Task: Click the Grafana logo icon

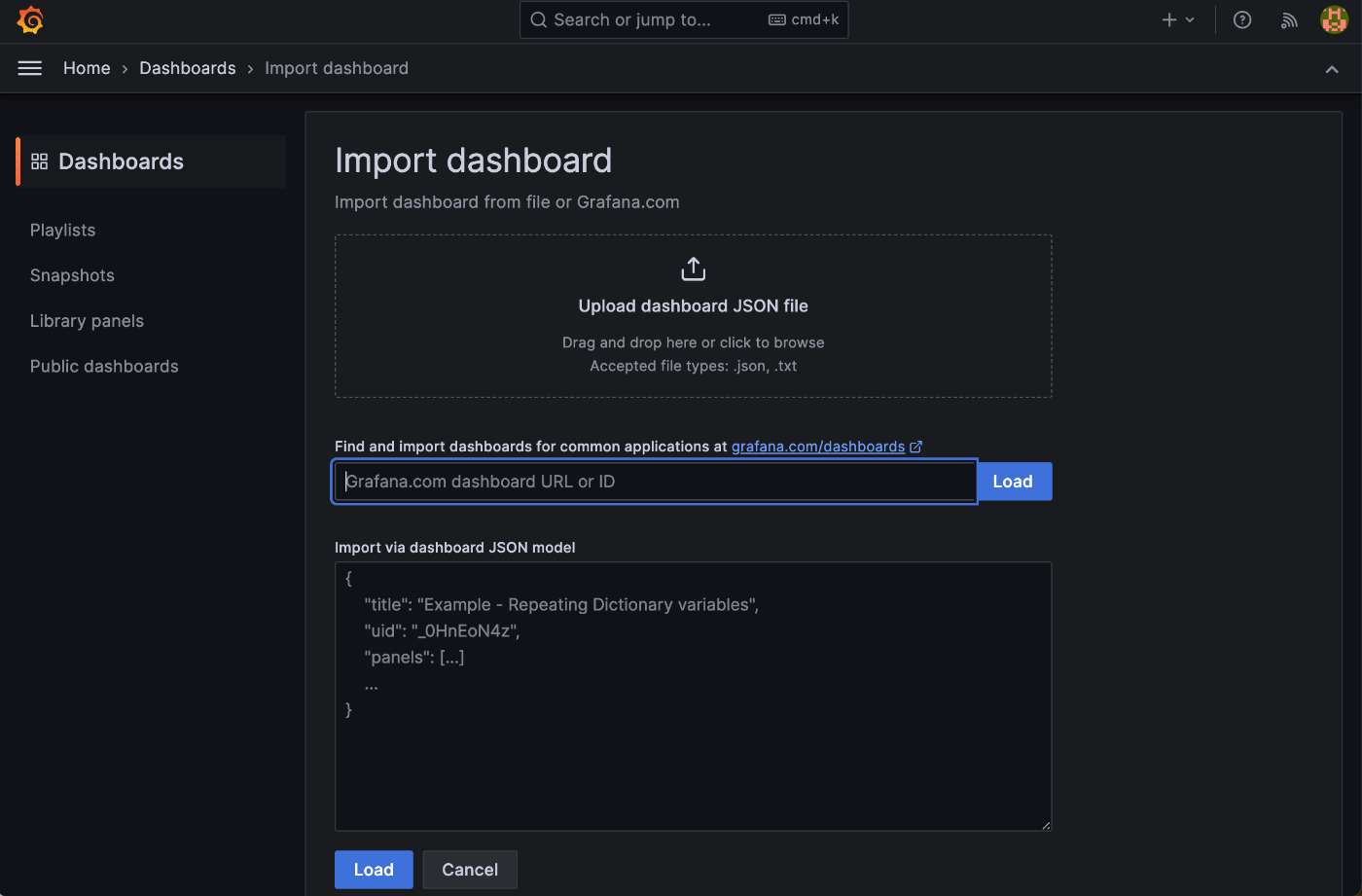Action: point(30,19)
